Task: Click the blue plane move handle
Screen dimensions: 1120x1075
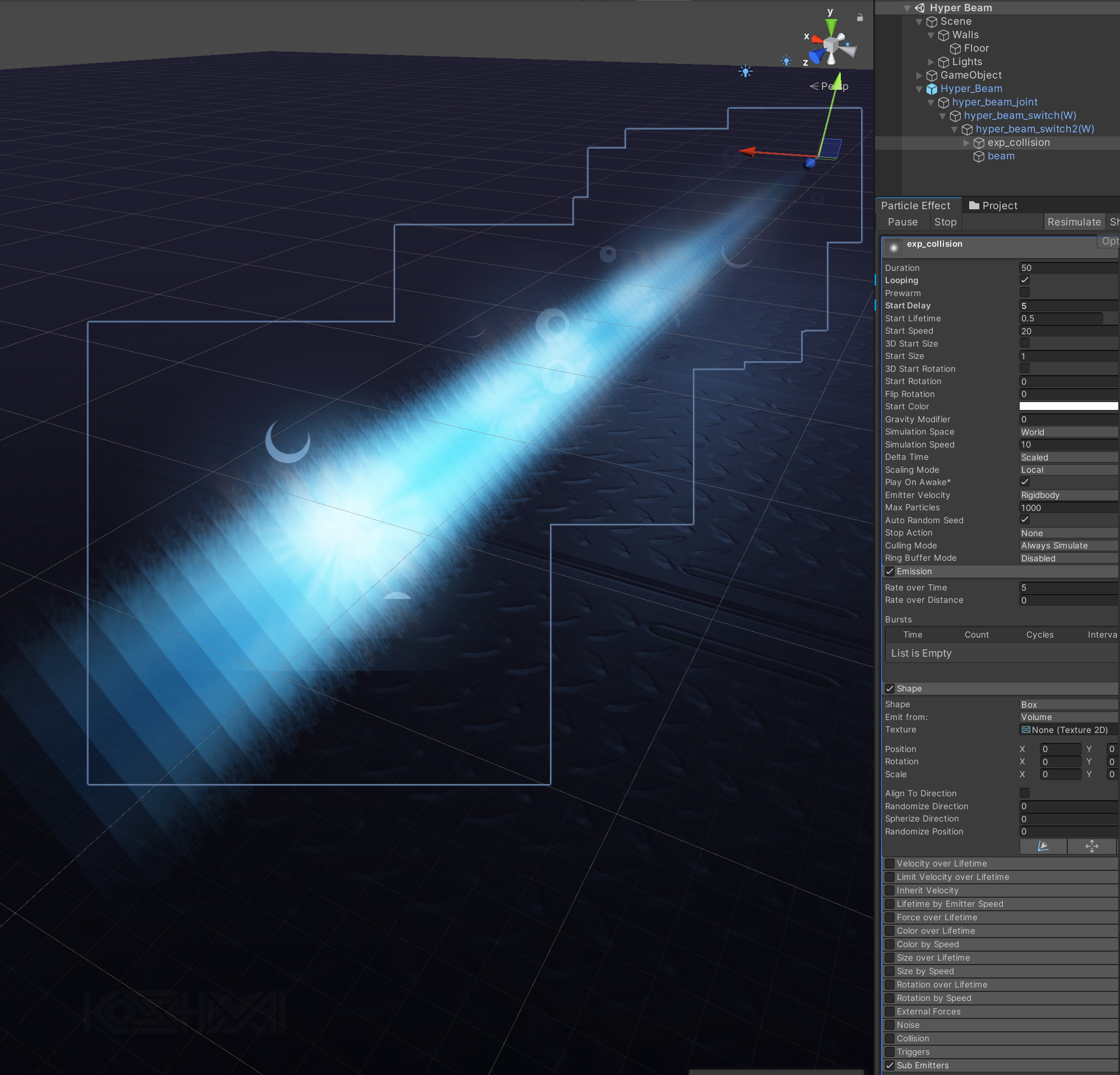Action: coord(831,148)
